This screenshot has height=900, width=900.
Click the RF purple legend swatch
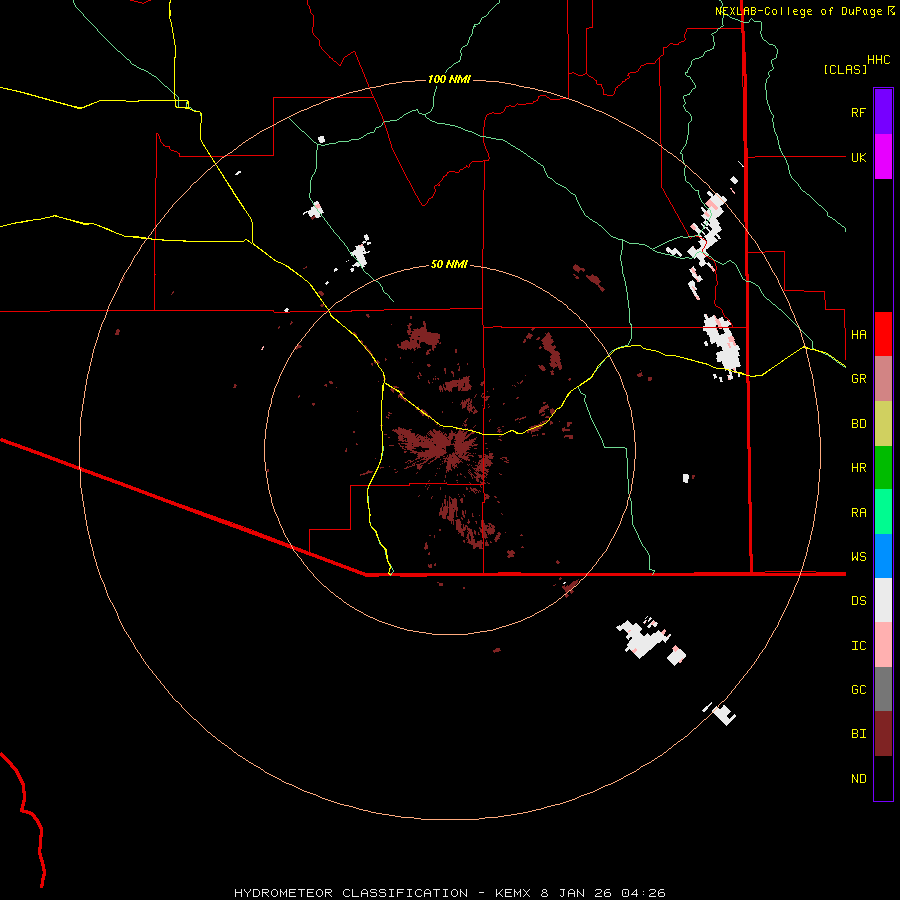pyautogui.click(x=883, y=112)
